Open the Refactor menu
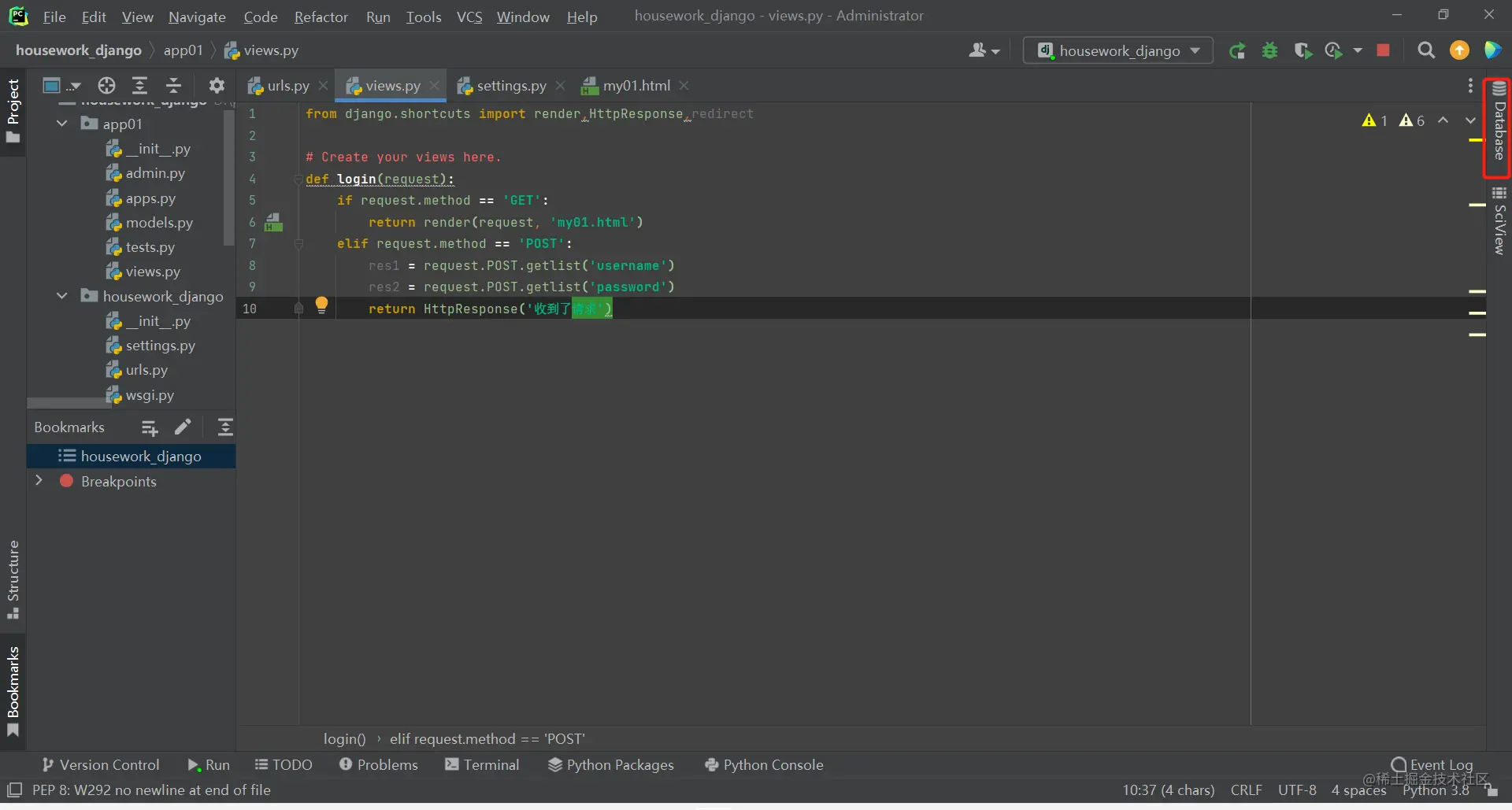The height and width of the screenshot is (810, 1512). click(321, 17)
